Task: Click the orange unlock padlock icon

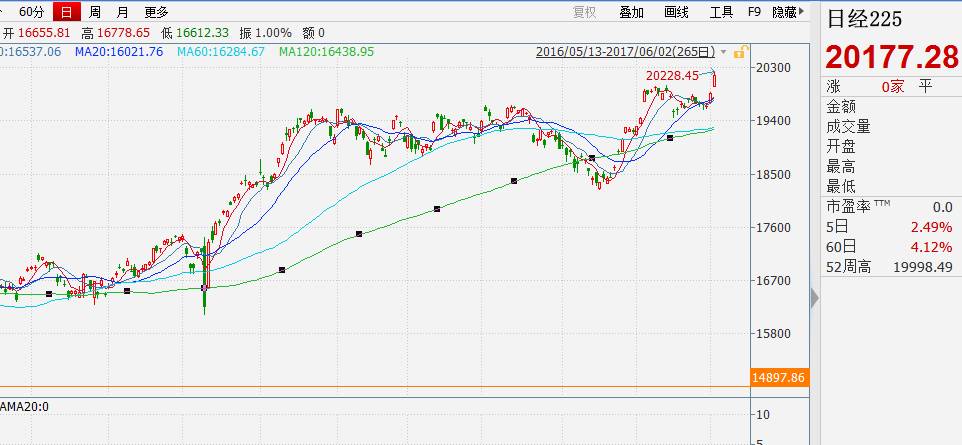Action: pyautogui.click(x=741, y=52)
